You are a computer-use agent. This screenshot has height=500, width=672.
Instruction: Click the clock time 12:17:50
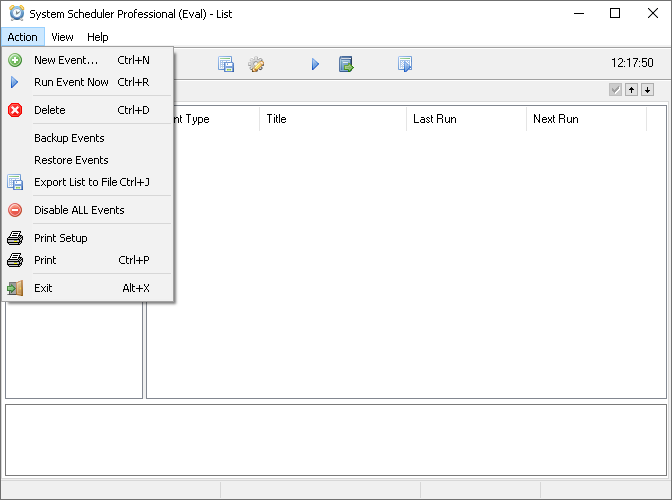[x=632, y=63]
